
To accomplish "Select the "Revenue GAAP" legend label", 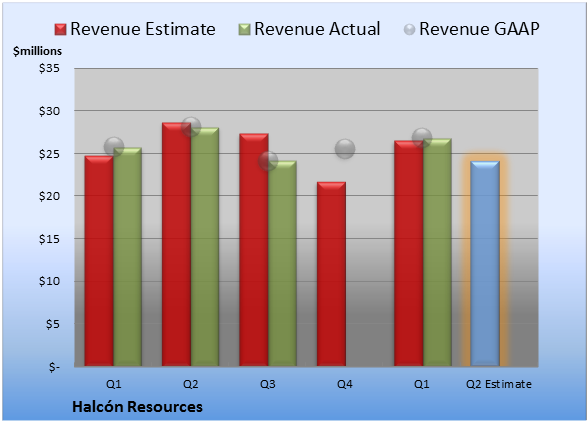I will [479, 29].
